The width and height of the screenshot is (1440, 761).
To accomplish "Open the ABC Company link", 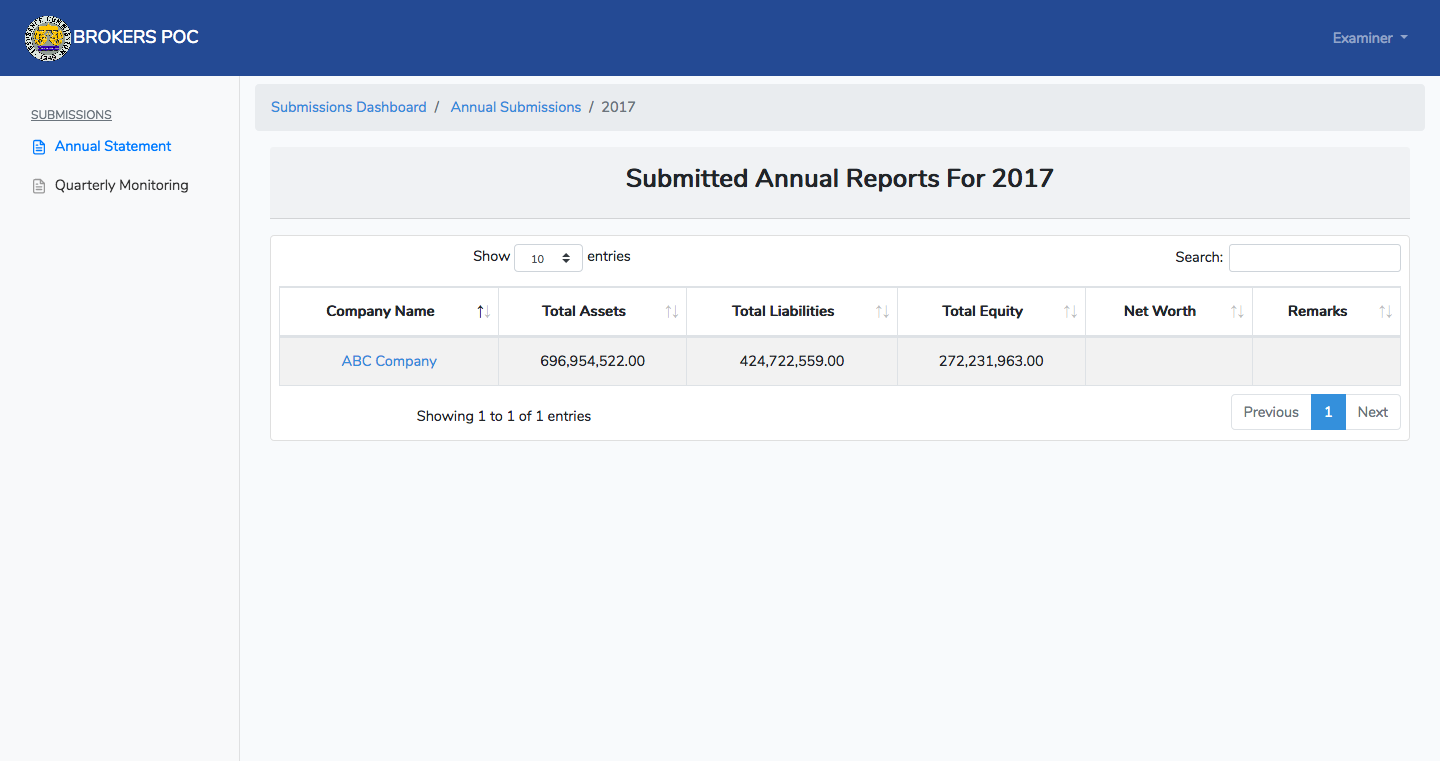I will 389,361.
